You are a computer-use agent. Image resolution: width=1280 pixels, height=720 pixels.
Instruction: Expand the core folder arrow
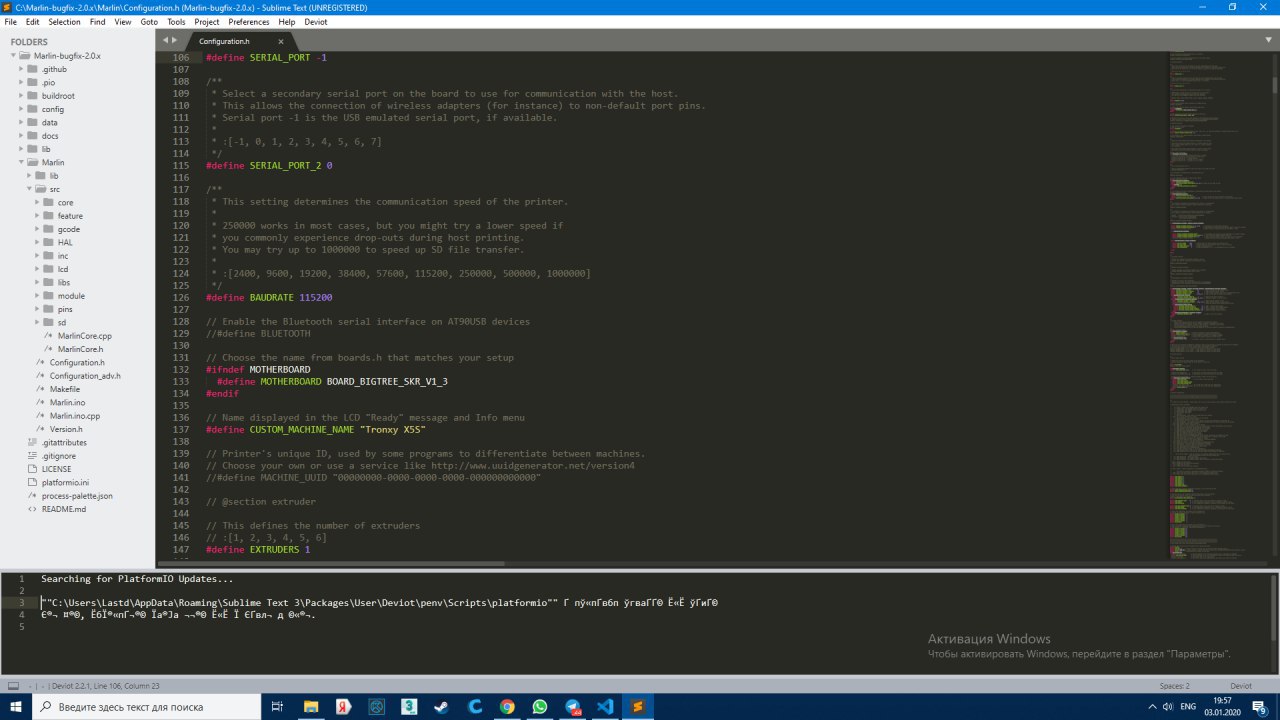tap(38, 203)
